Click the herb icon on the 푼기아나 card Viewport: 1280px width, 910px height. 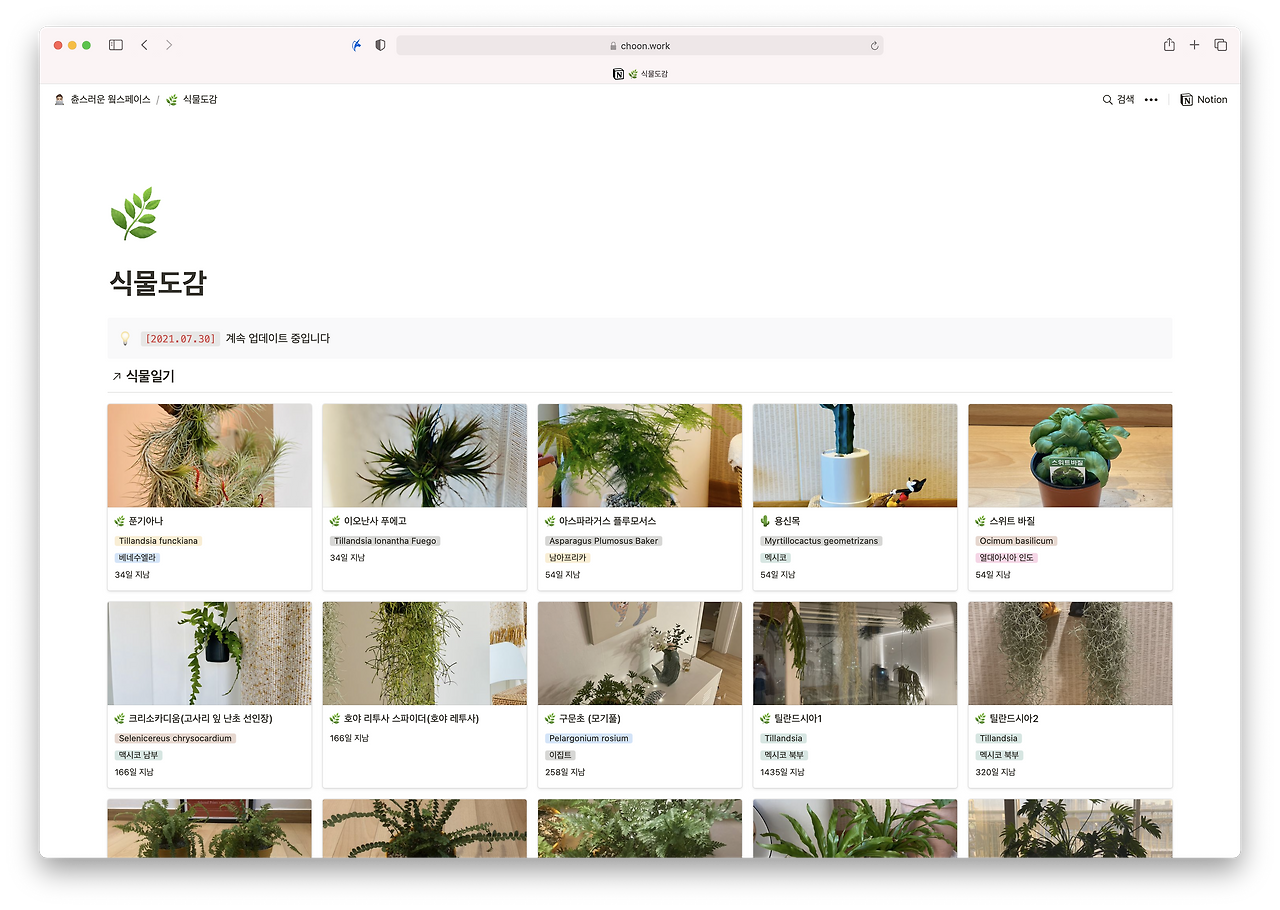tap(120, 521)
